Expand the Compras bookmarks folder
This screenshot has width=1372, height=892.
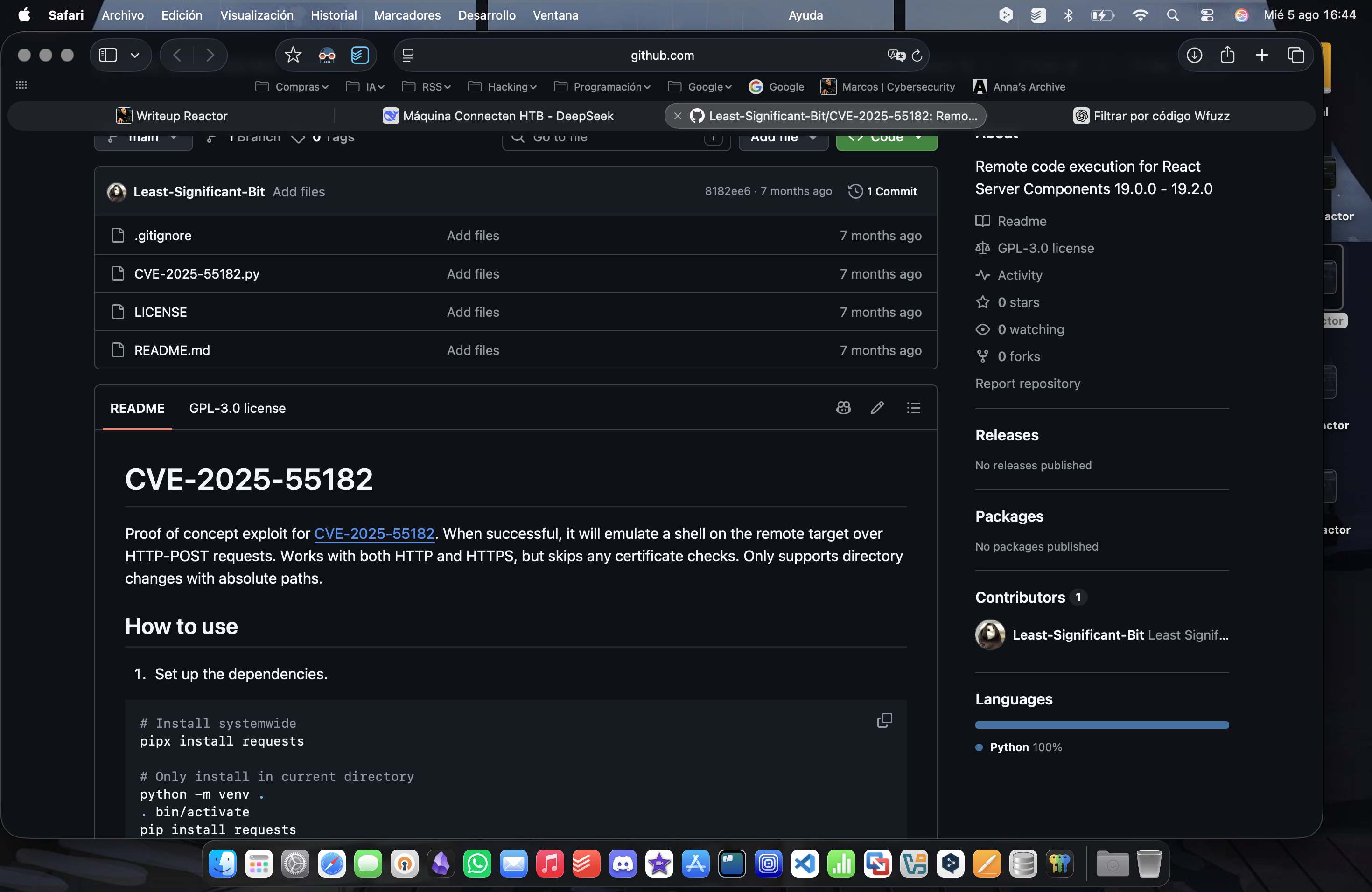pyautogui.click(x=292, y=87)
